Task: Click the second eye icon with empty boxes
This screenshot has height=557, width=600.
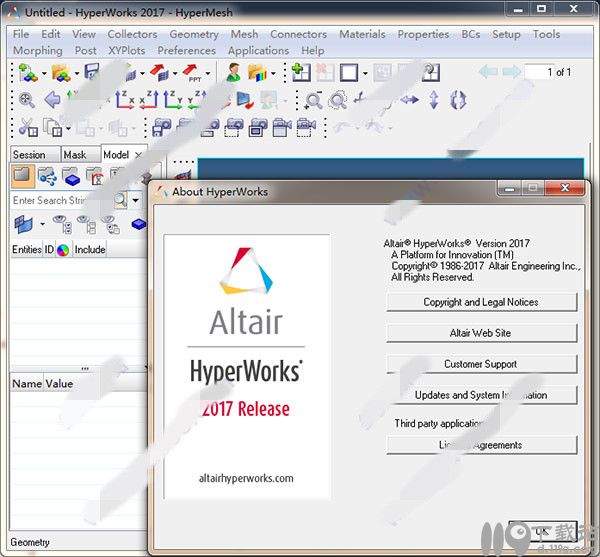Action: (86, 224)
